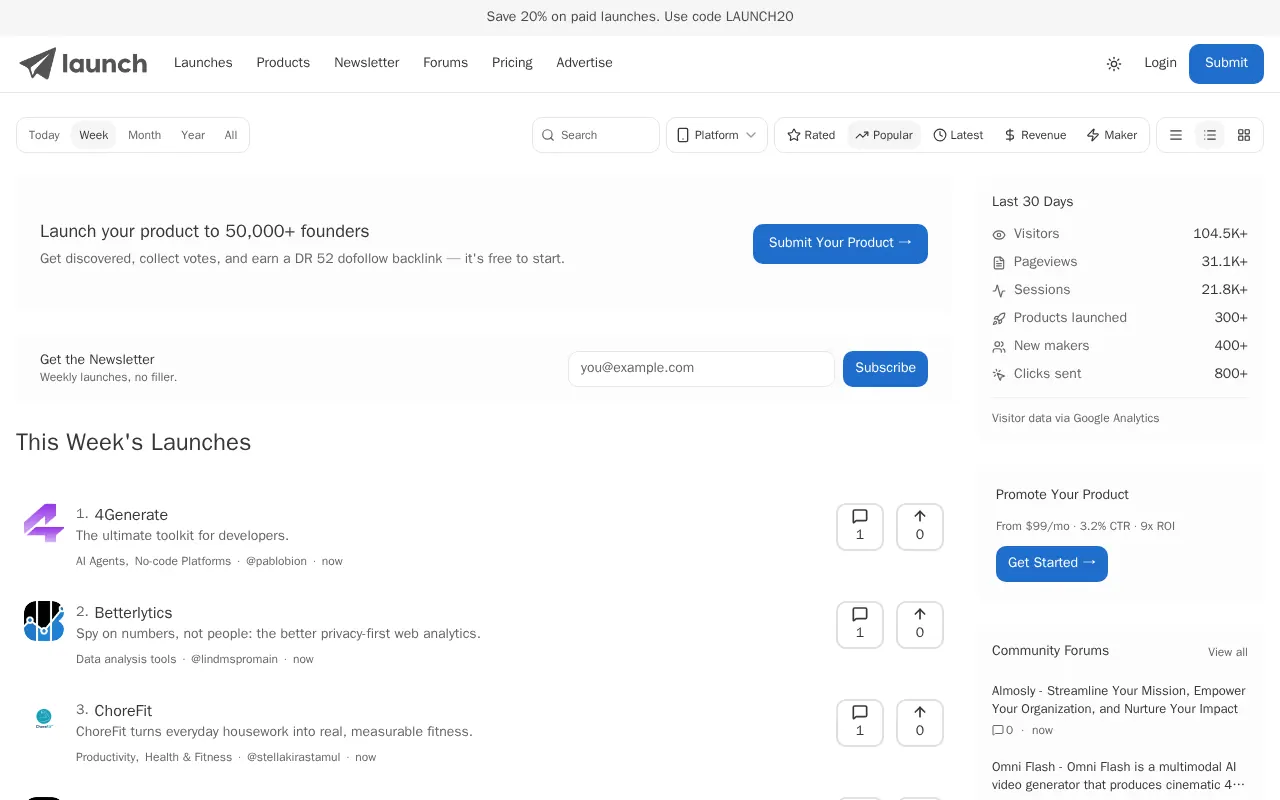Viewport: 1280px width, 800px height.
Task: Sort launches by Latest
Action: click(958, 135)
